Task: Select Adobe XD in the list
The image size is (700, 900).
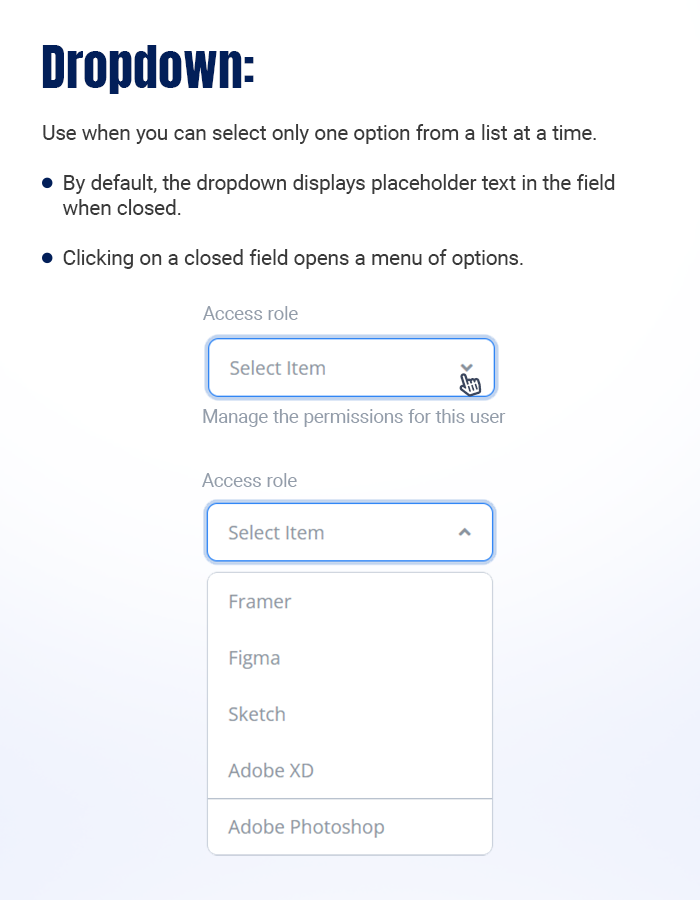Action: 270,770
